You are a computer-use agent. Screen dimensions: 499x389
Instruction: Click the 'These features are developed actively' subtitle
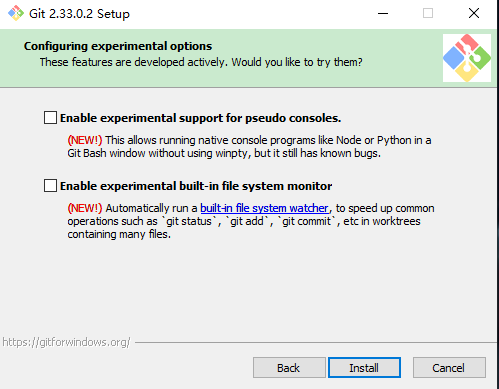tap(134, 62)
